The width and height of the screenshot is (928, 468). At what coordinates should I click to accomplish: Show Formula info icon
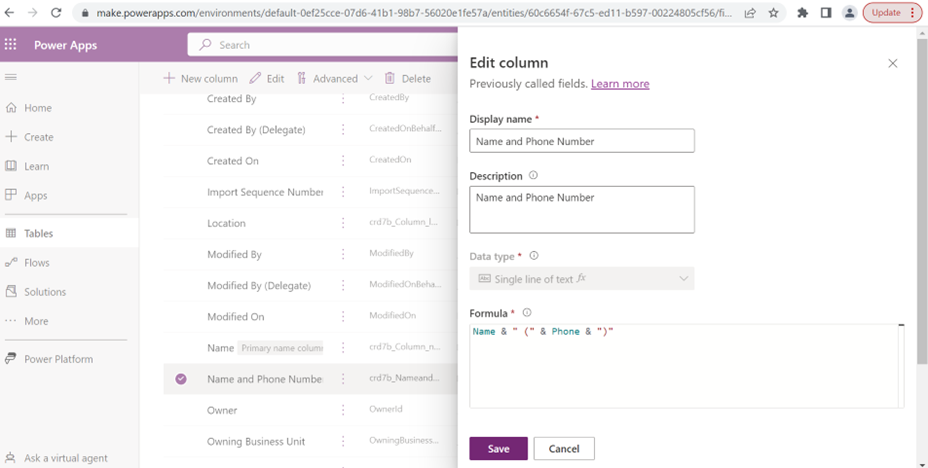tap(527, 312)
